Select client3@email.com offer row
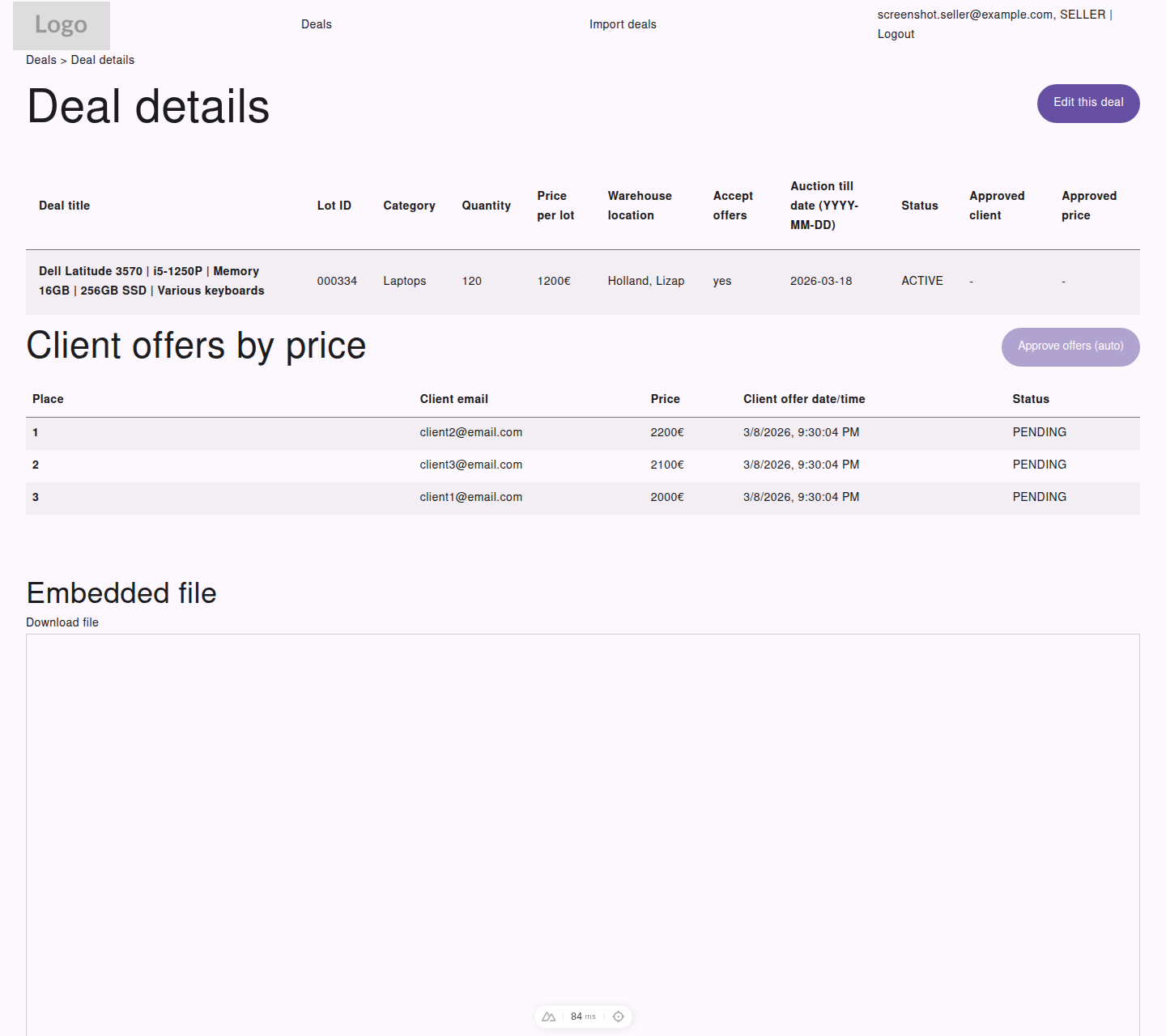1166x1036 pixels. coord(471,465)
